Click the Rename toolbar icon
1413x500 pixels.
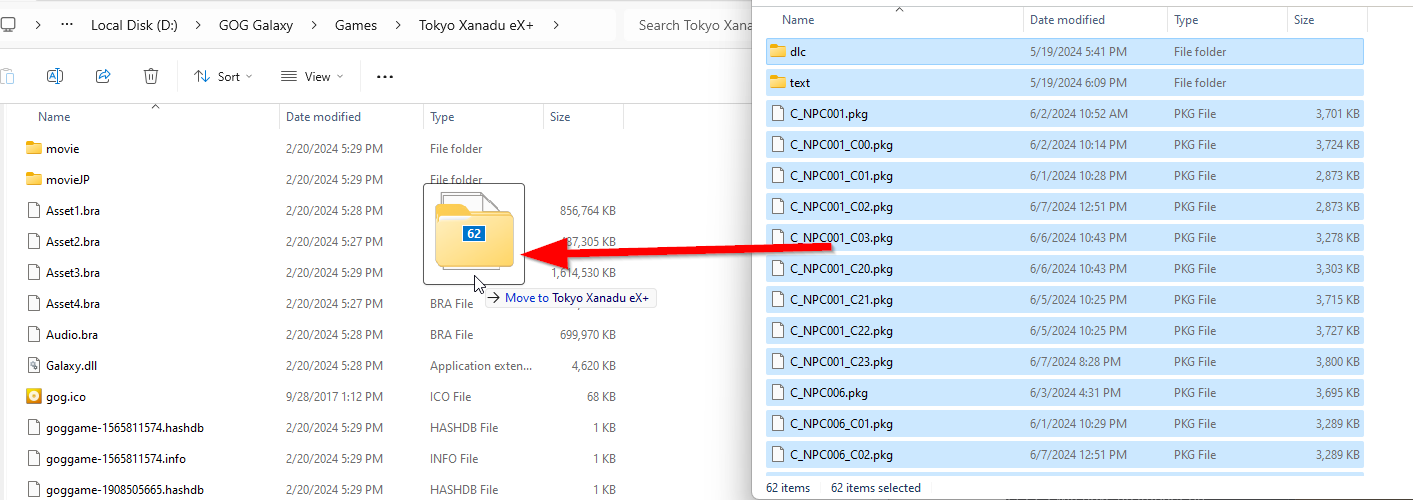click(55, 76)
